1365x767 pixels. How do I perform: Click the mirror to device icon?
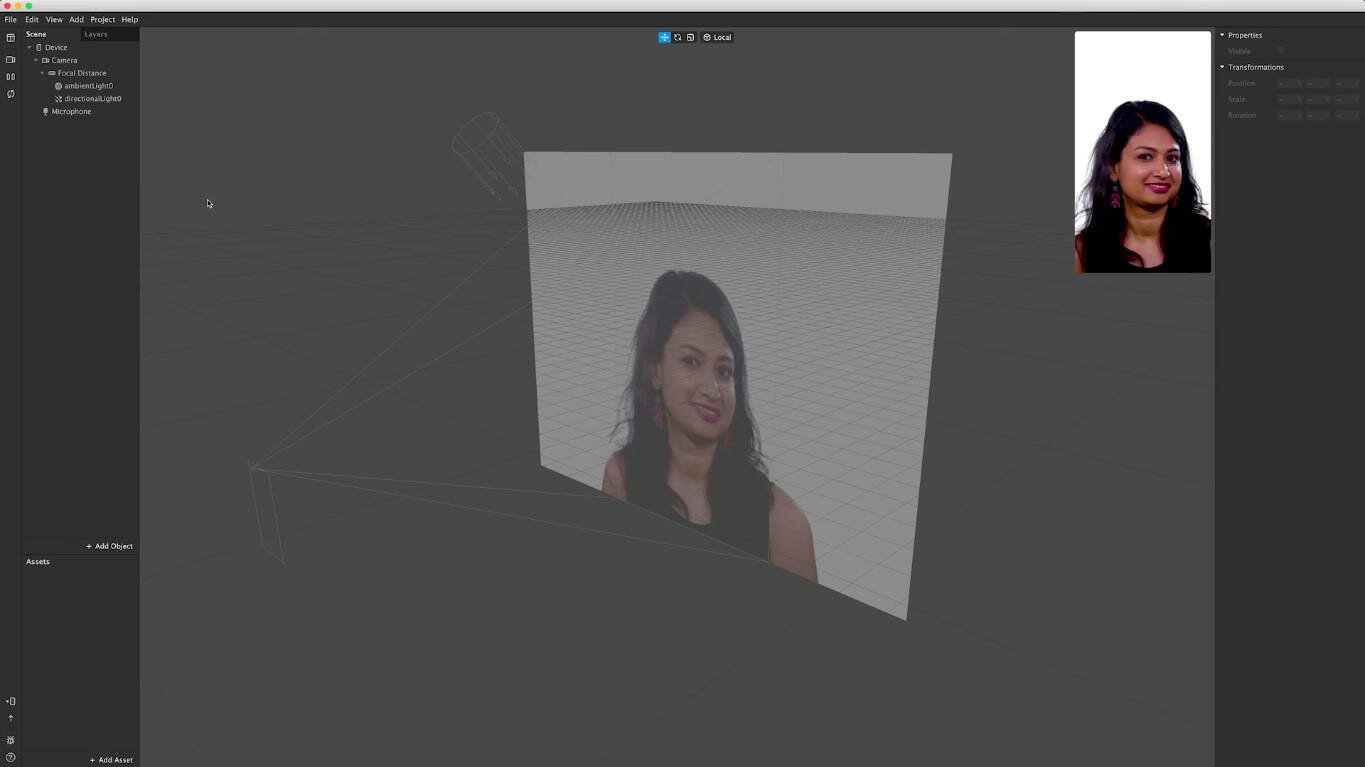pos(11,701)
